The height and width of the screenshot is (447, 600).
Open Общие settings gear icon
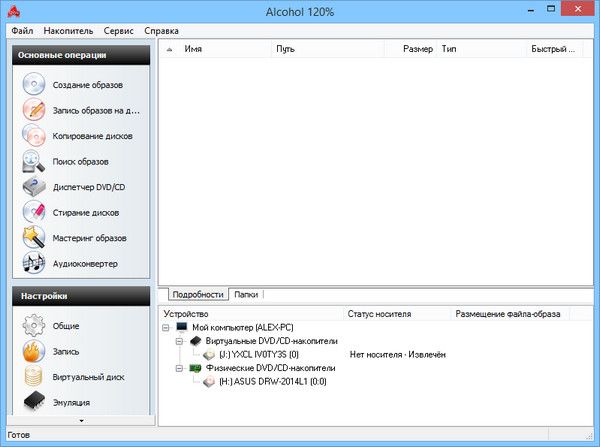point(35,326)
